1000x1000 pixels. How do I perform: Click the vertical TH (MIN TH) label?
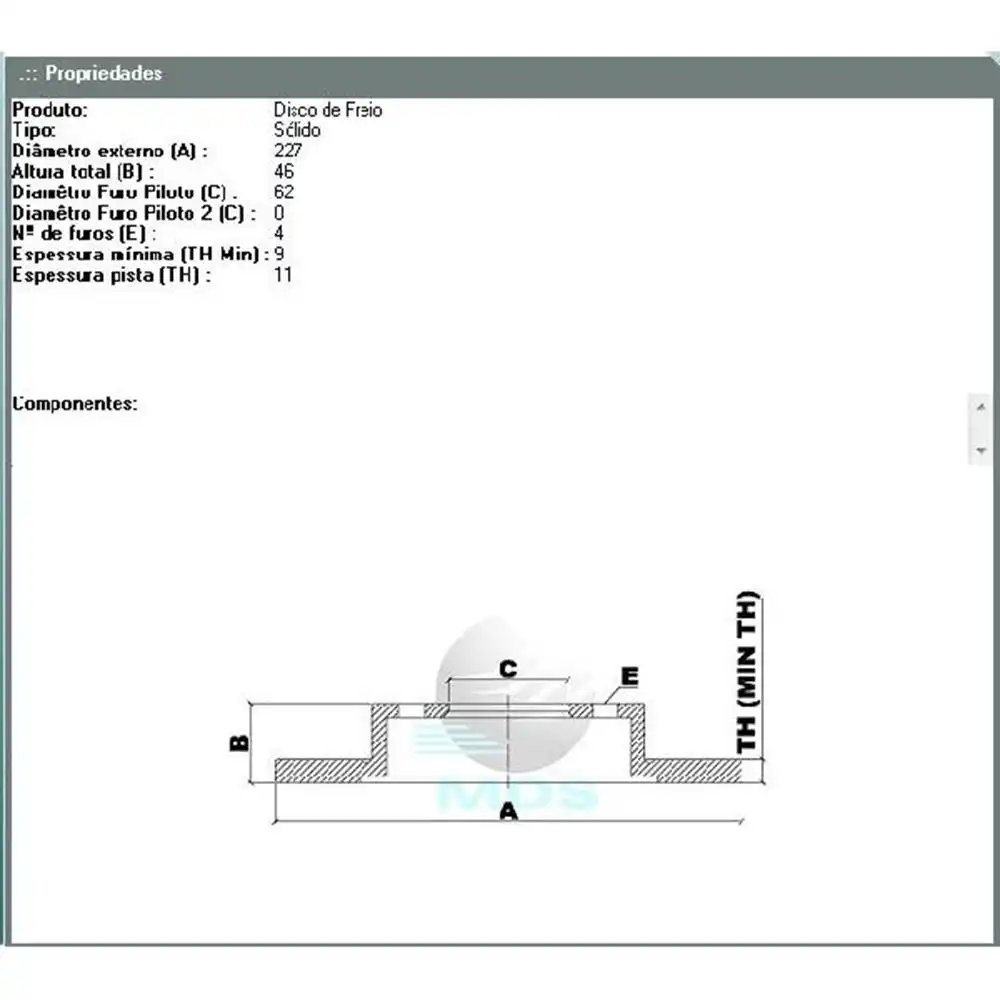point(748,673)
